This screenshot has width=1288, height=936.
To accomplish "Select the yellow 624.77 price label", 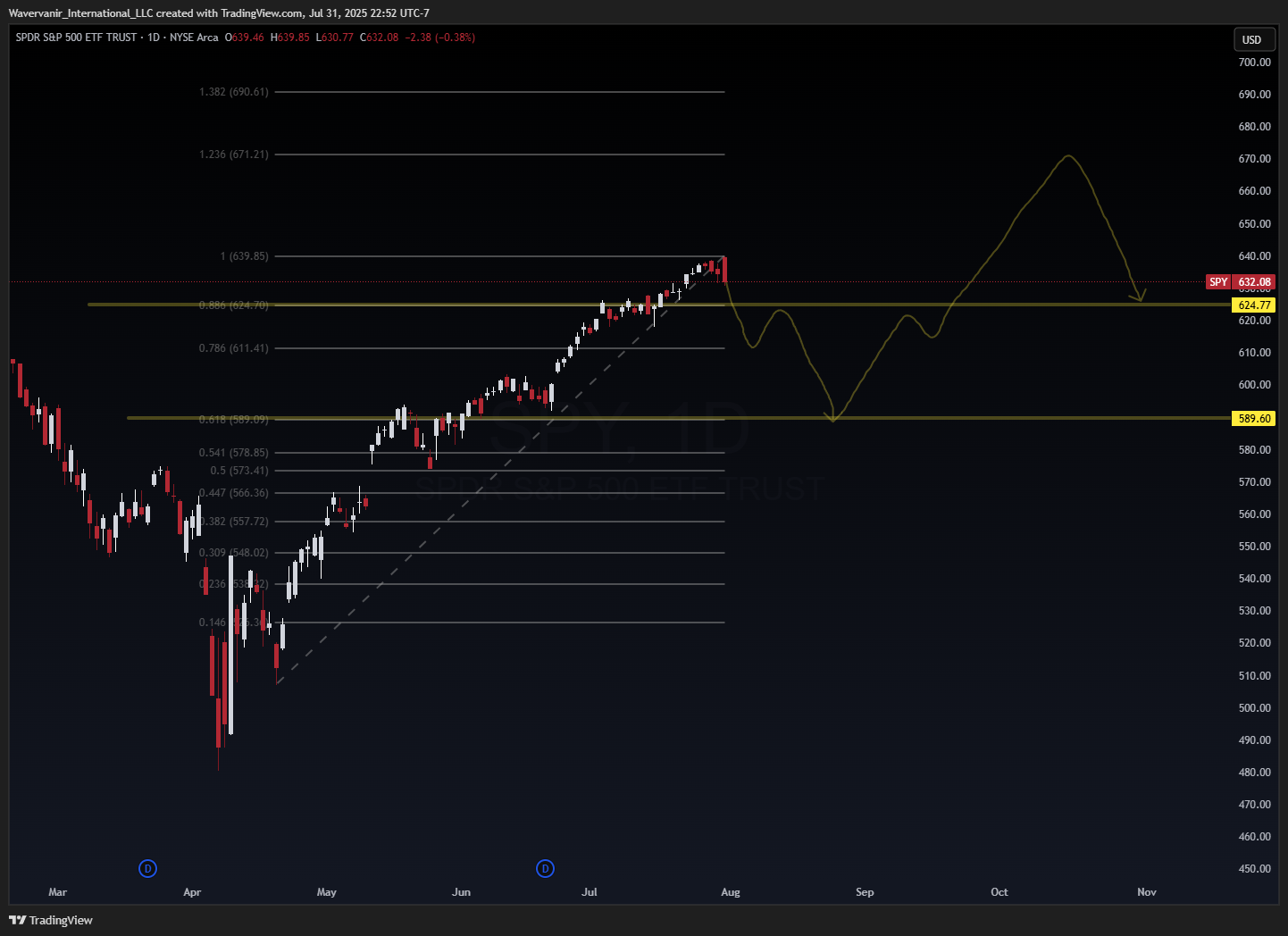I will (x=1254, y=305).
